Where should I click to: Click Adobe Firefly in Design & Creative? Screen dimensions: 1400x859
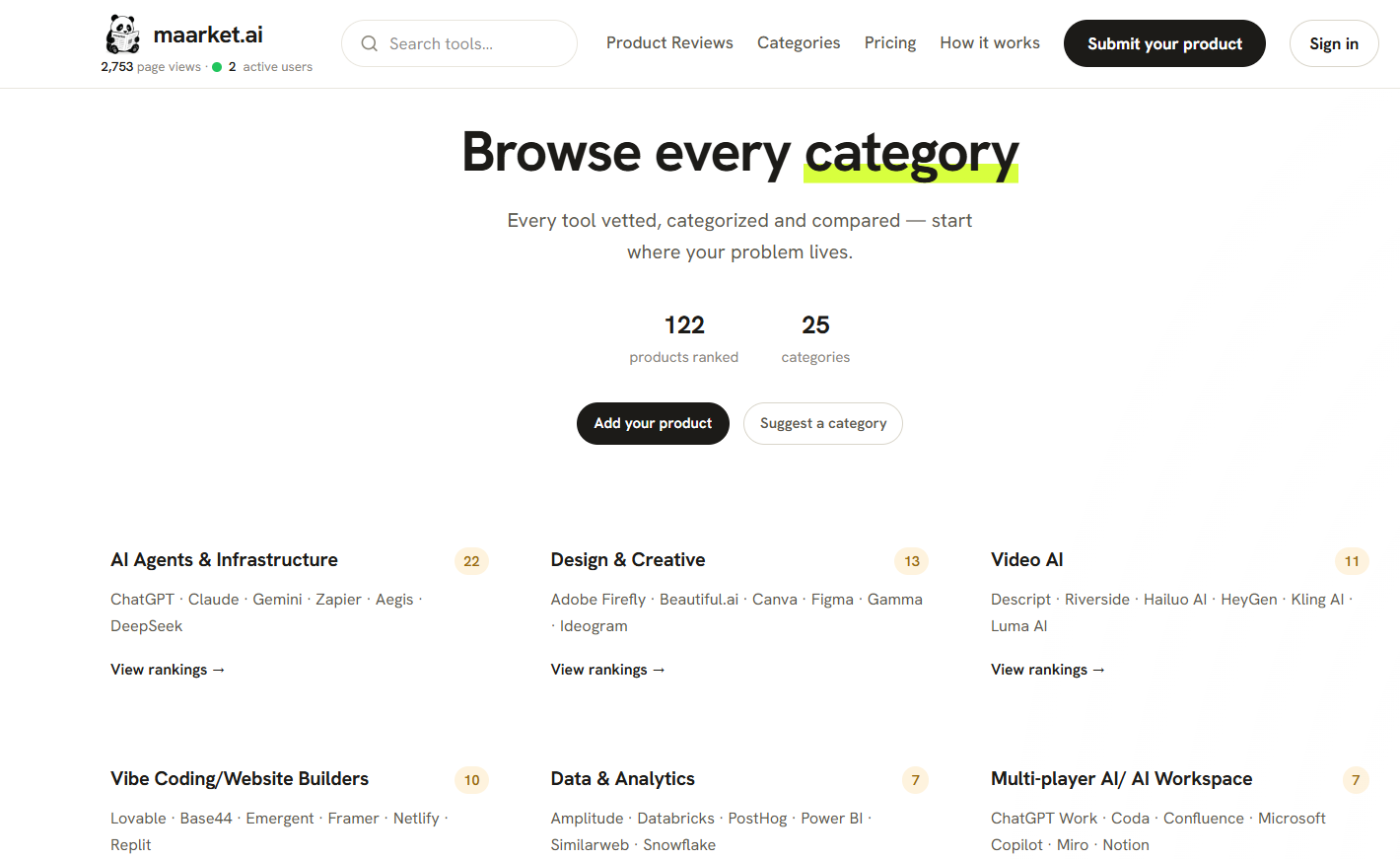tap(598, 600)
